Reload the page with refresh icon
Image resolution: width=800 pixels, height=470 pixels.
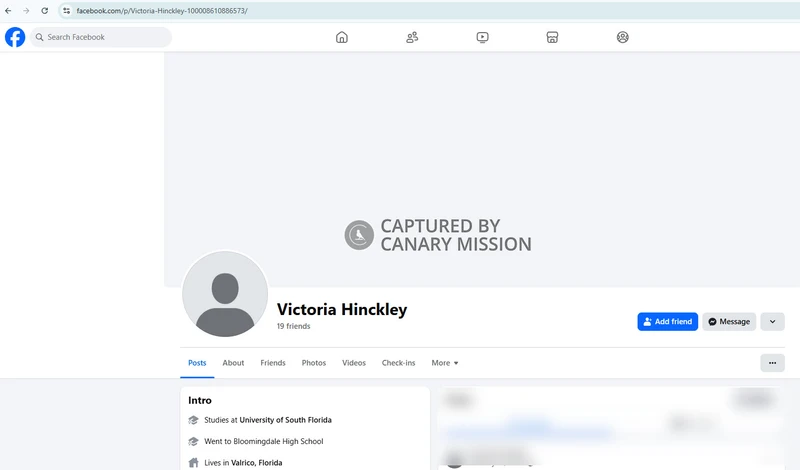pyautogui.click(x=45, y=11)
